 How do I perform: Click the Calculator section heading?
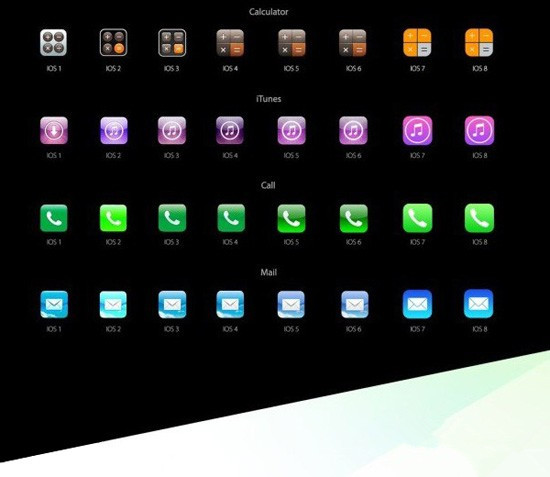[x=269, y=12]
